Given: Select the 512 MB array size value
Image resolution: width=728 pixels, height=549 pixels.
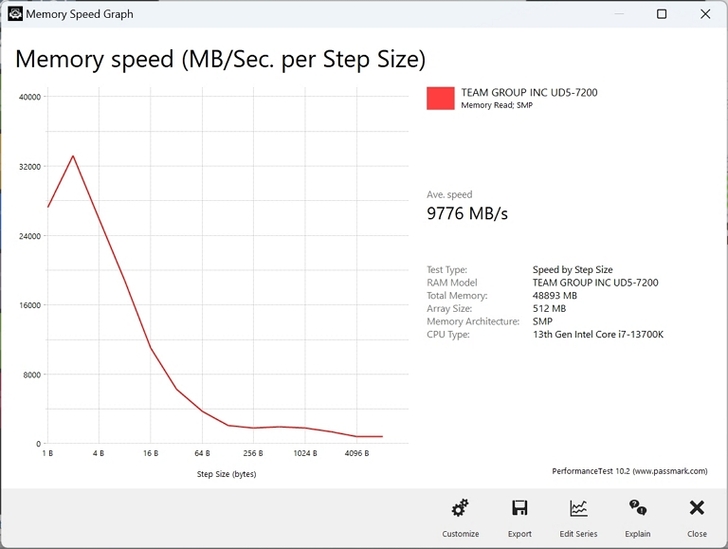Looking at the screenshot, I should [549, 309].
